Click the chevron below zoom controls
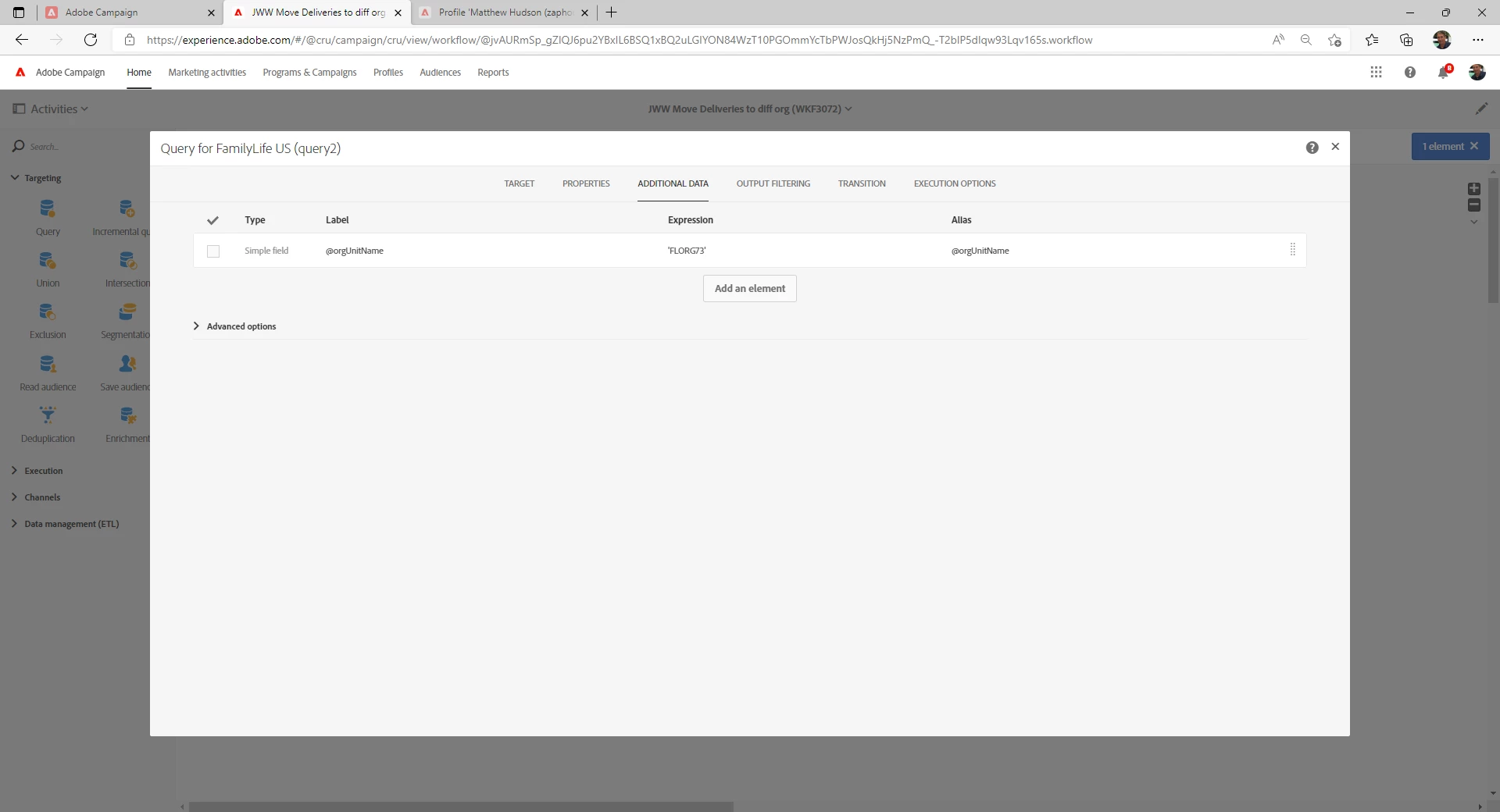This screenshot has width=1500, height=812. (x=1474, y=223)
